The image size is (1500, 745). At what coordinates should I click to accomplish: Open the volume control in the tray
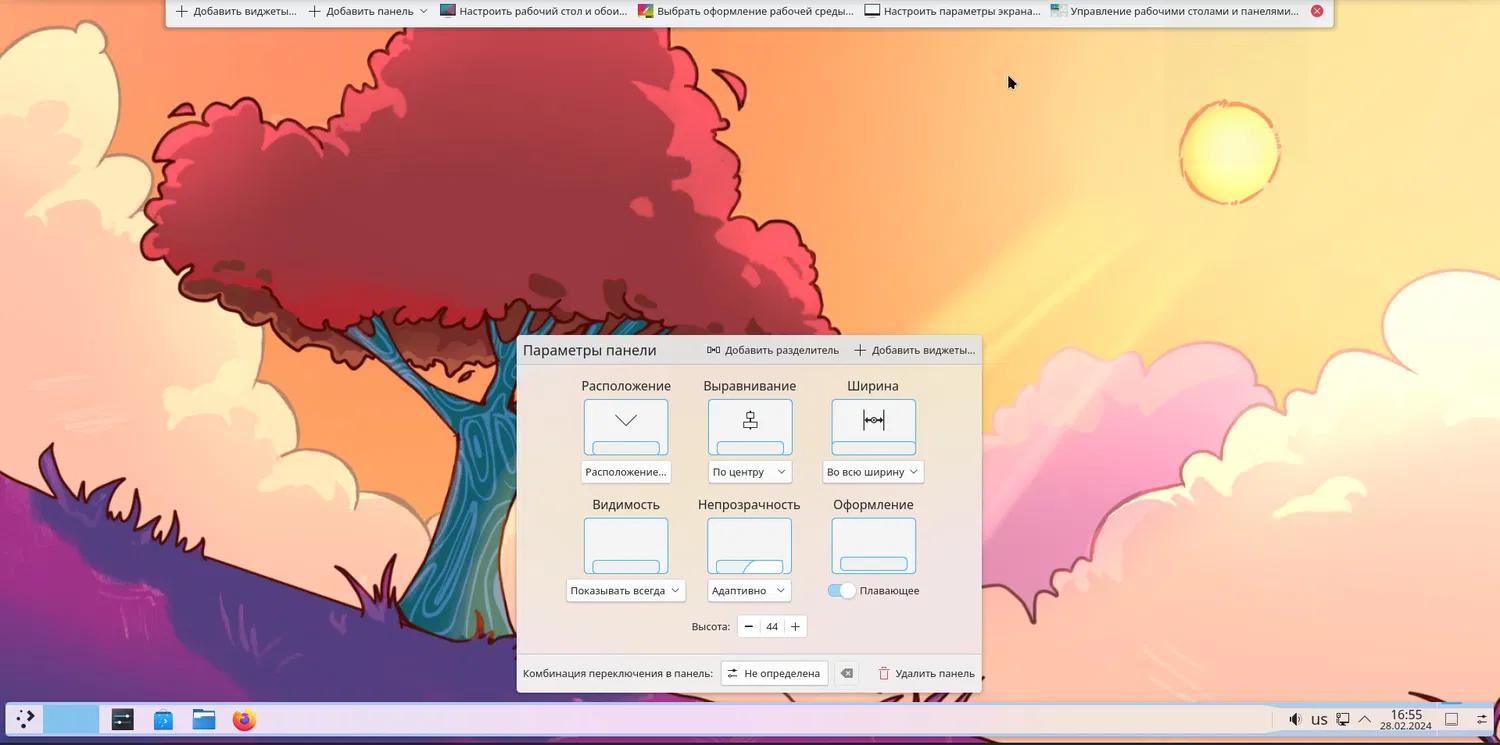click(1295, 719)
